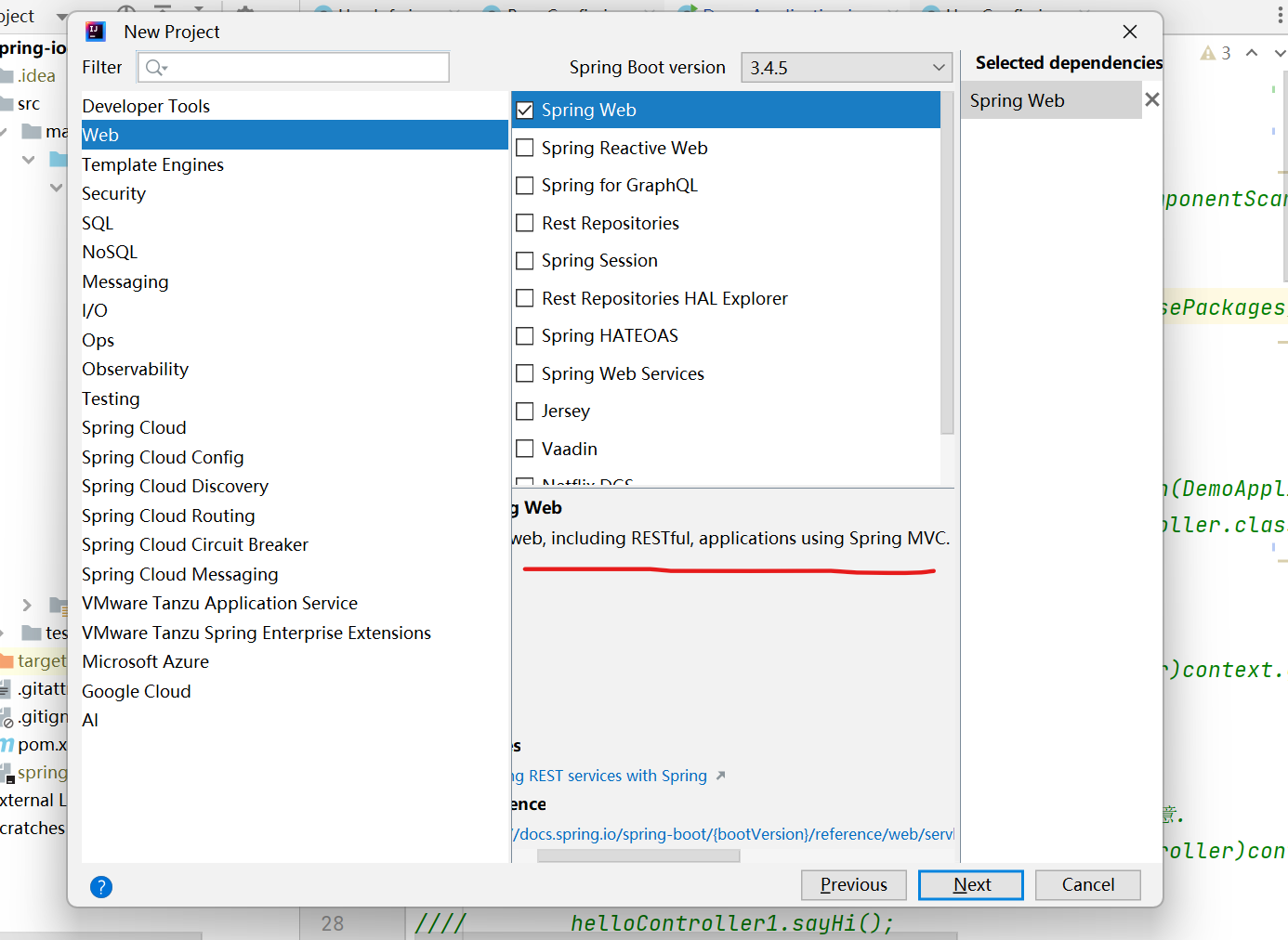The image size is (1288, 940).
Task: Select Spring Web in selected dependencies
Action: (x=1050, y=100)
